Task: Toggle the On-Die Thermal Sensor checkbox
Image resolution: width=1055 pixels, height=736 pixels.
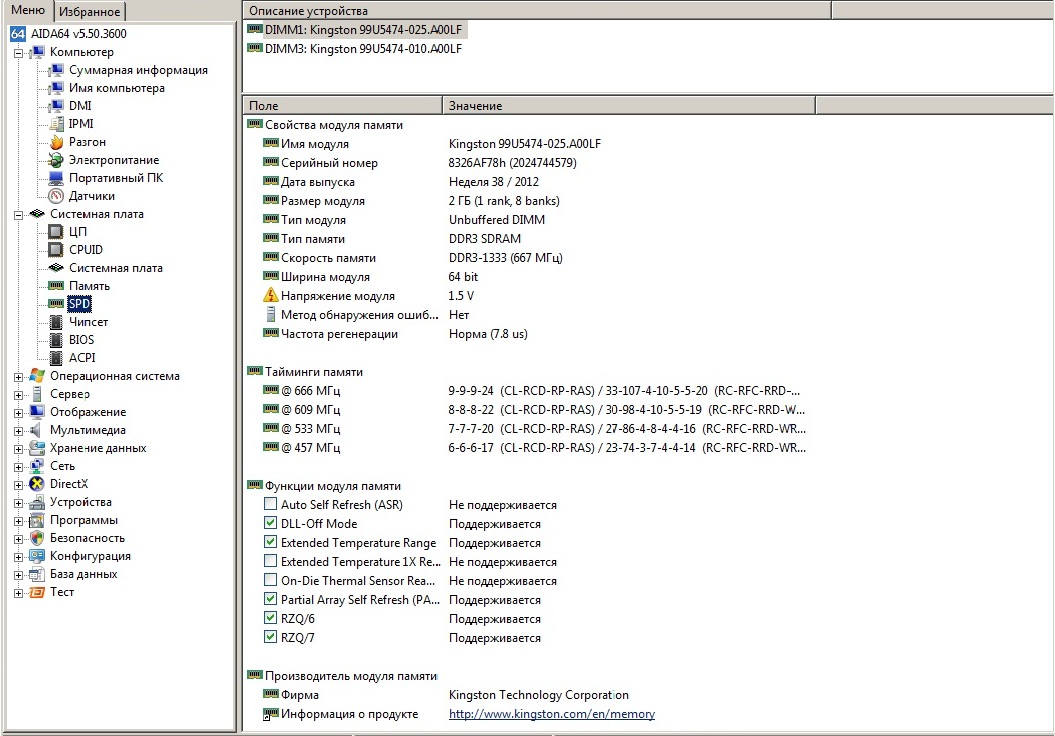Action: click(270, 580)
